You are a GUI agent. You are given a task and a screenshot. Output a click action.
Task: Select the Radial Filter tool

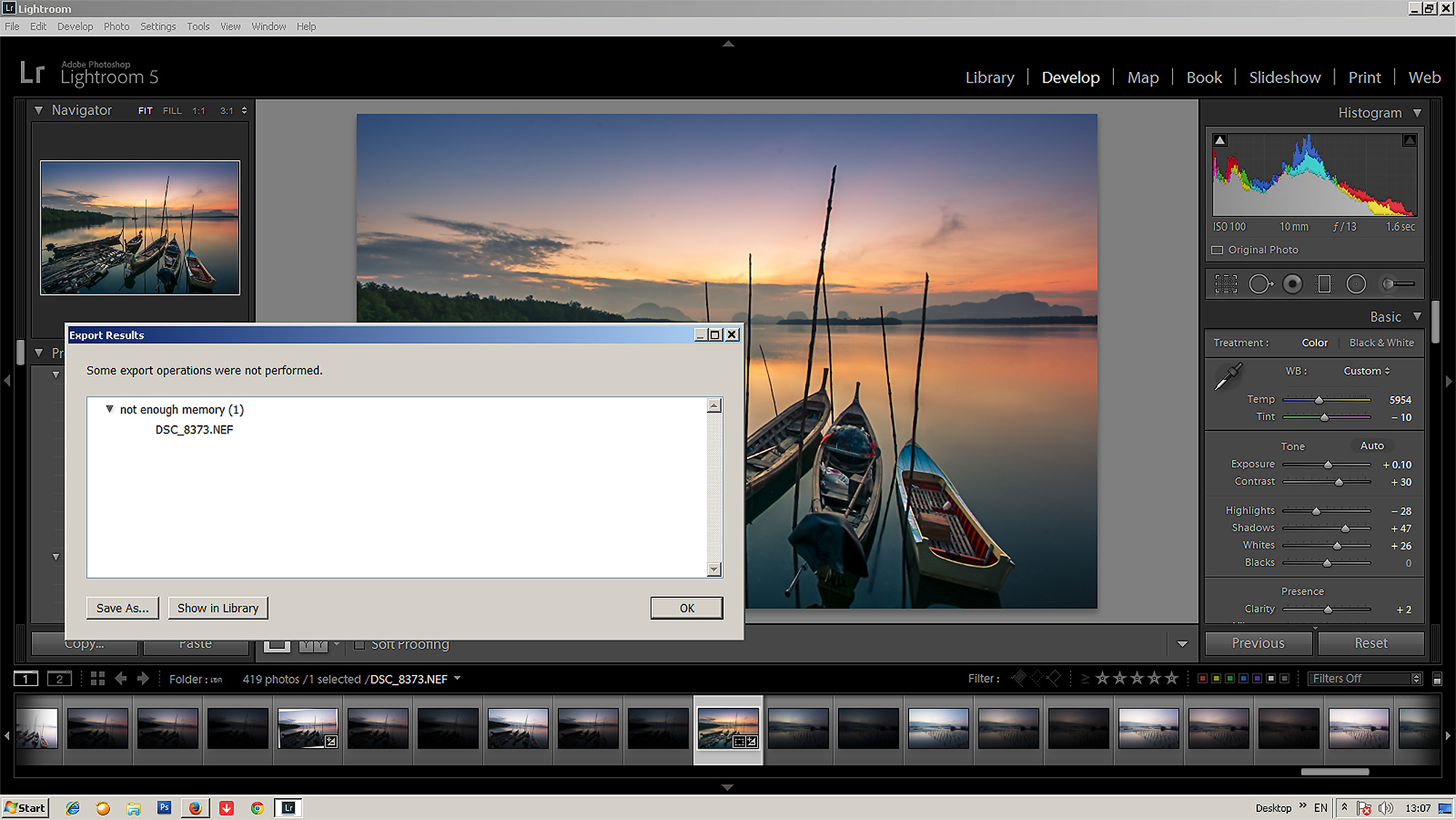[x=1356, y=284]
